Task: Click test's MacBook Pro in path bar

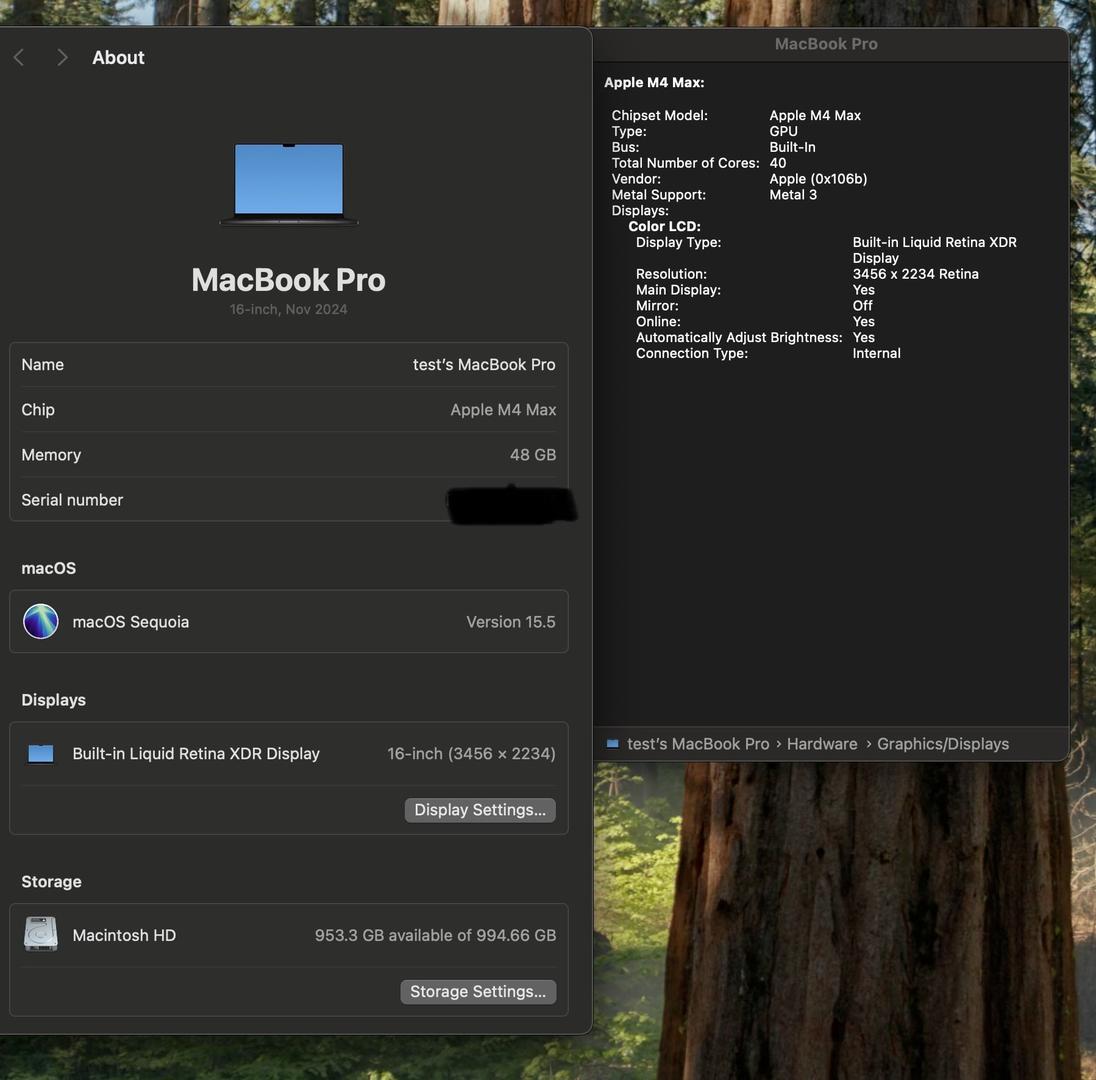Action: pyautogui.click(x=698, y=744)
